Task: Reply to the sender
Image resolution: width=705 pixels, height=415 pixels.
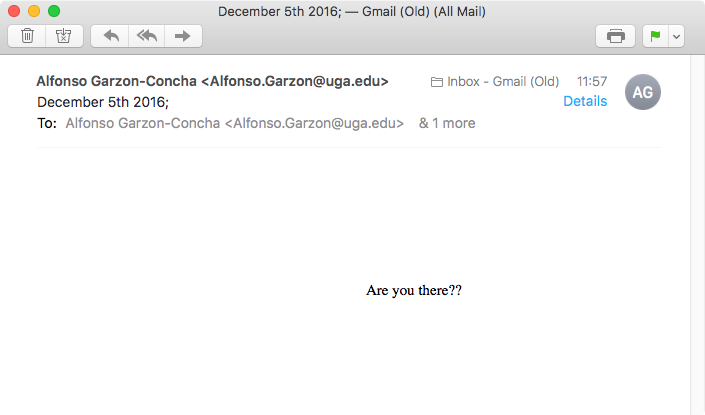Action: [110, 36]
